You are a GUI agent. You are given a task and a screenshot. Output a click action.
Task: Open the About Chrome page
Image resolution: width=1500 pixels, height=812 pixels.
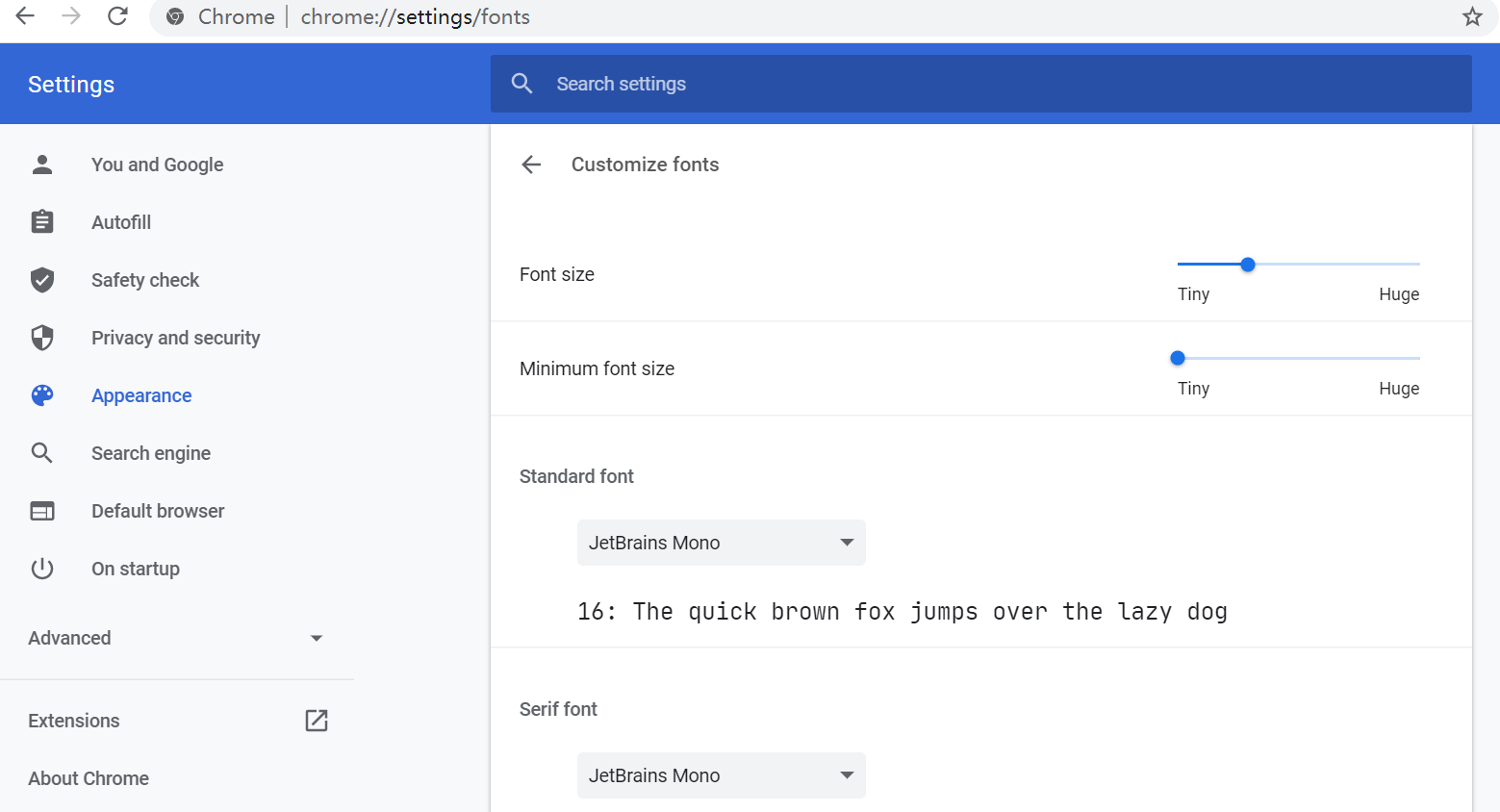(89, 778)
